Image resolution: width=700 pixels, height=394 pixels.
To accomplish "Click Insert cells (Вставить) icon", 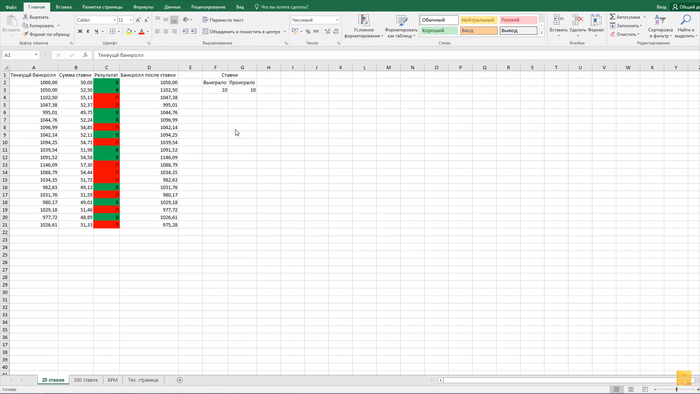I will [x=558, y=21].
